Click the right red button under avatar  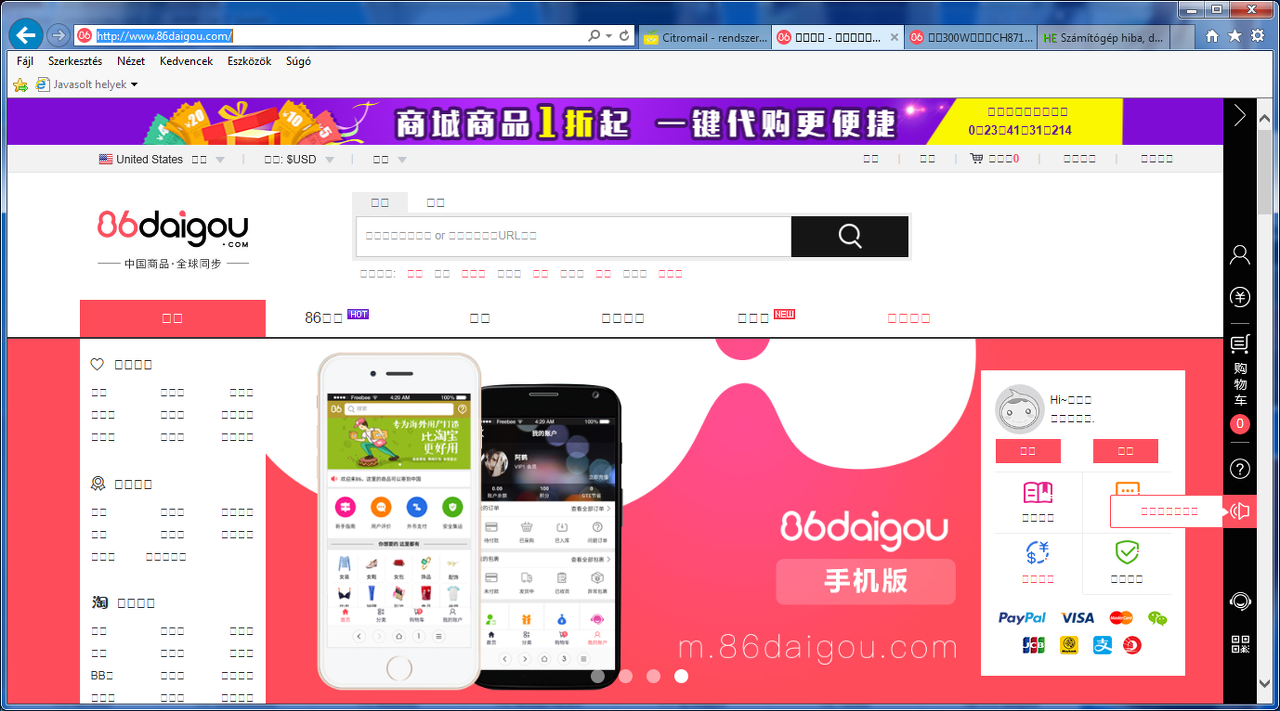[1125, 451]
